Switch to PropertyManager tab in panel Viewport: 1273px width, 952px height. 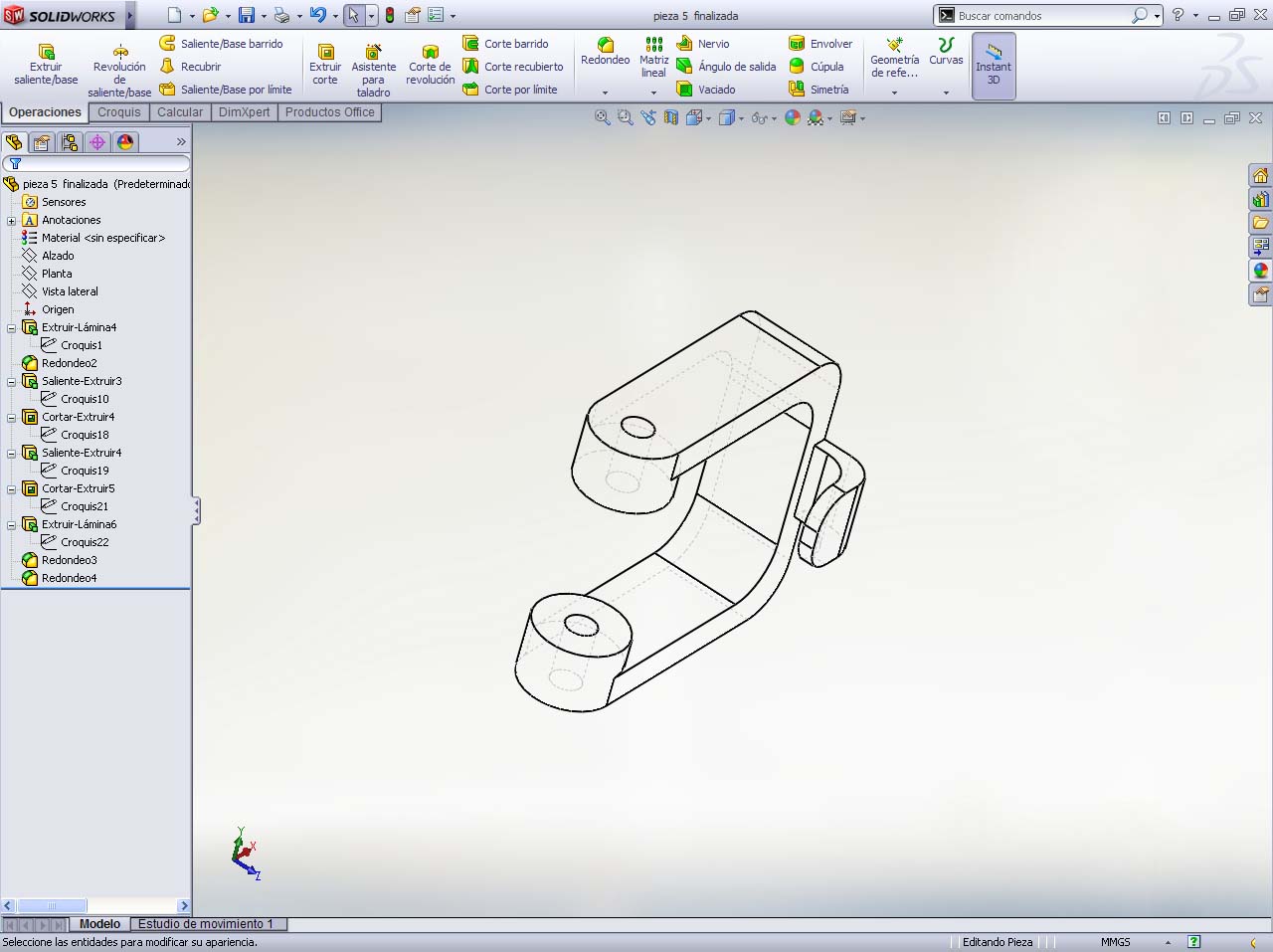42,142
